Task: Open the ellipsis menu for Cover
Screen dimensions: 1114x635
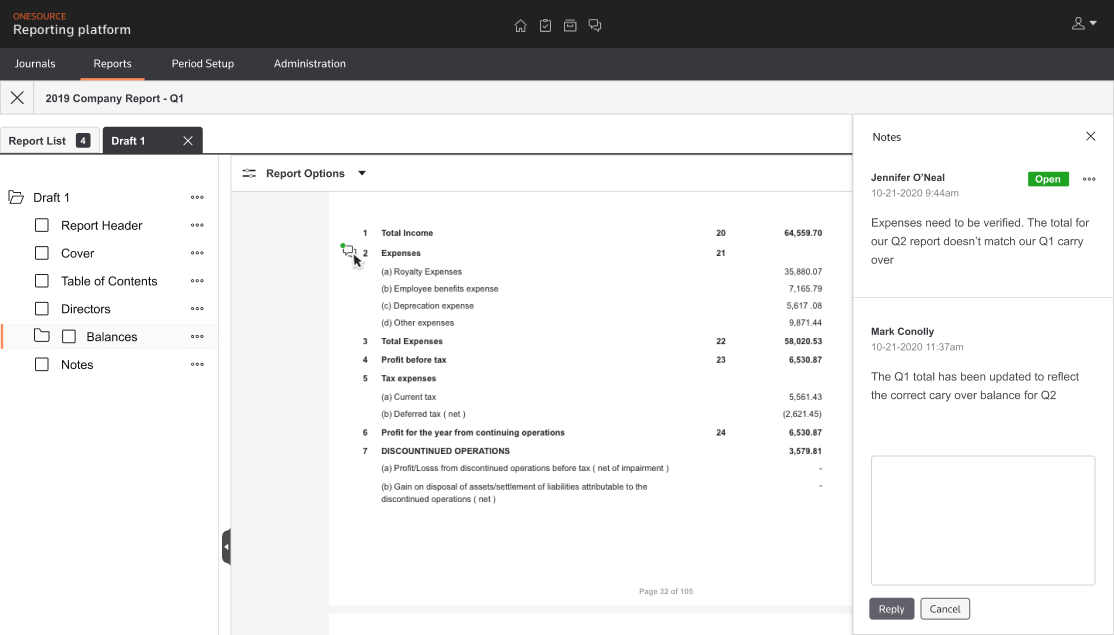Action: [197, 253]
